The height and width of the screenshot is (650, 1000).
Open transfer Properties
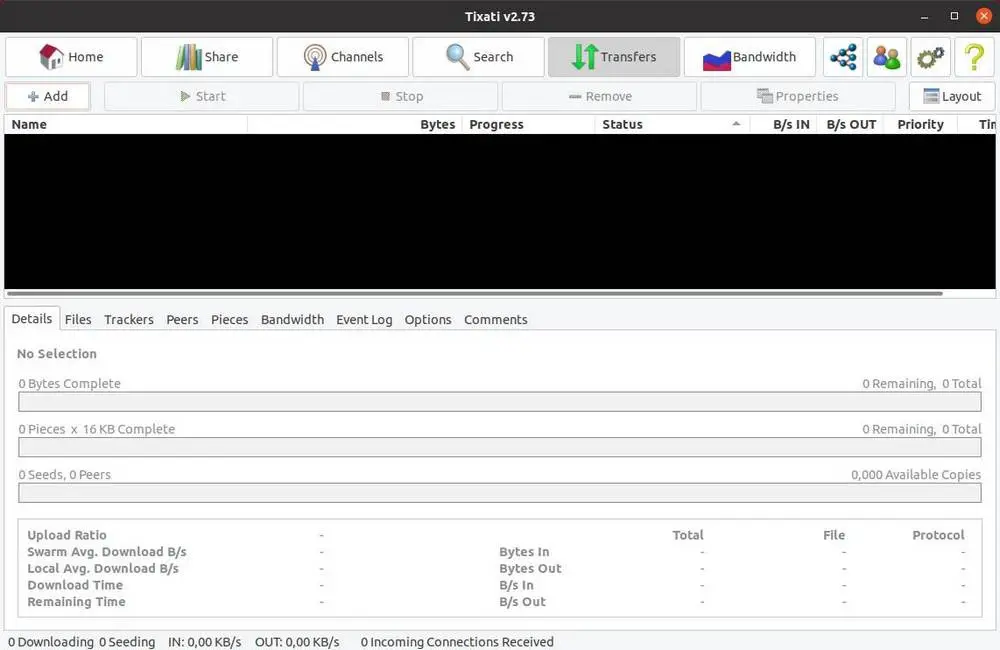pos(798,96)
